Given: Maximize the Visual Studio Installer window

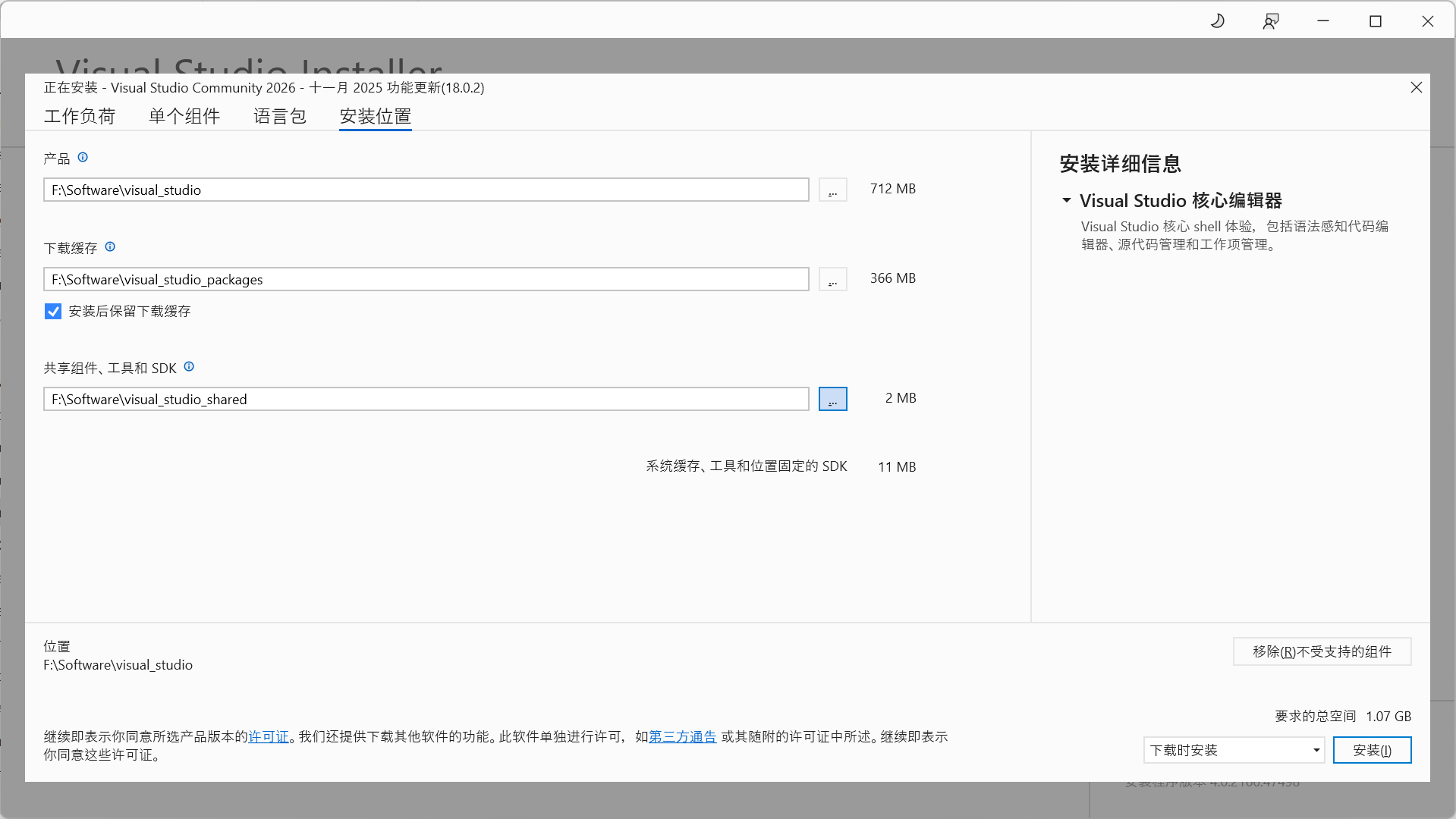Looking at the screenshot, I should [x=1376, y=21].
